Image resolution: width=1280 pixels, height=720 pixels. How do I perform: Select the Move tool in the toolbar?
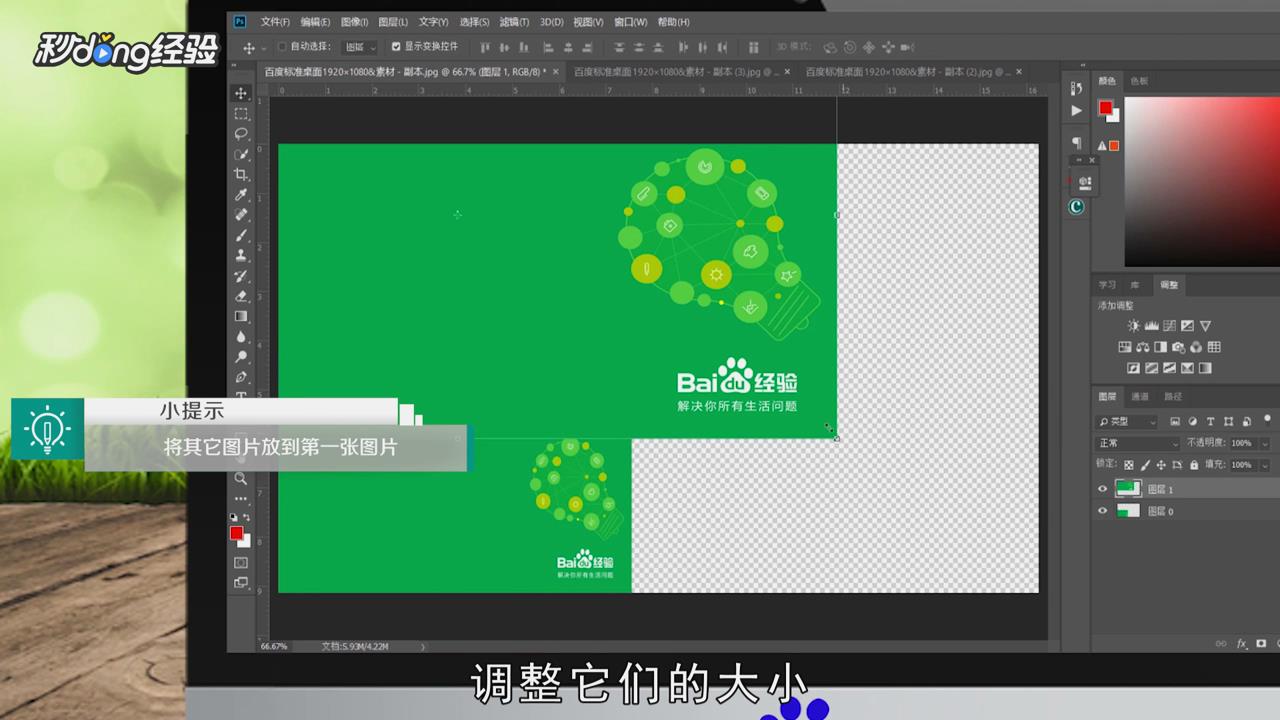click(241, 93)
